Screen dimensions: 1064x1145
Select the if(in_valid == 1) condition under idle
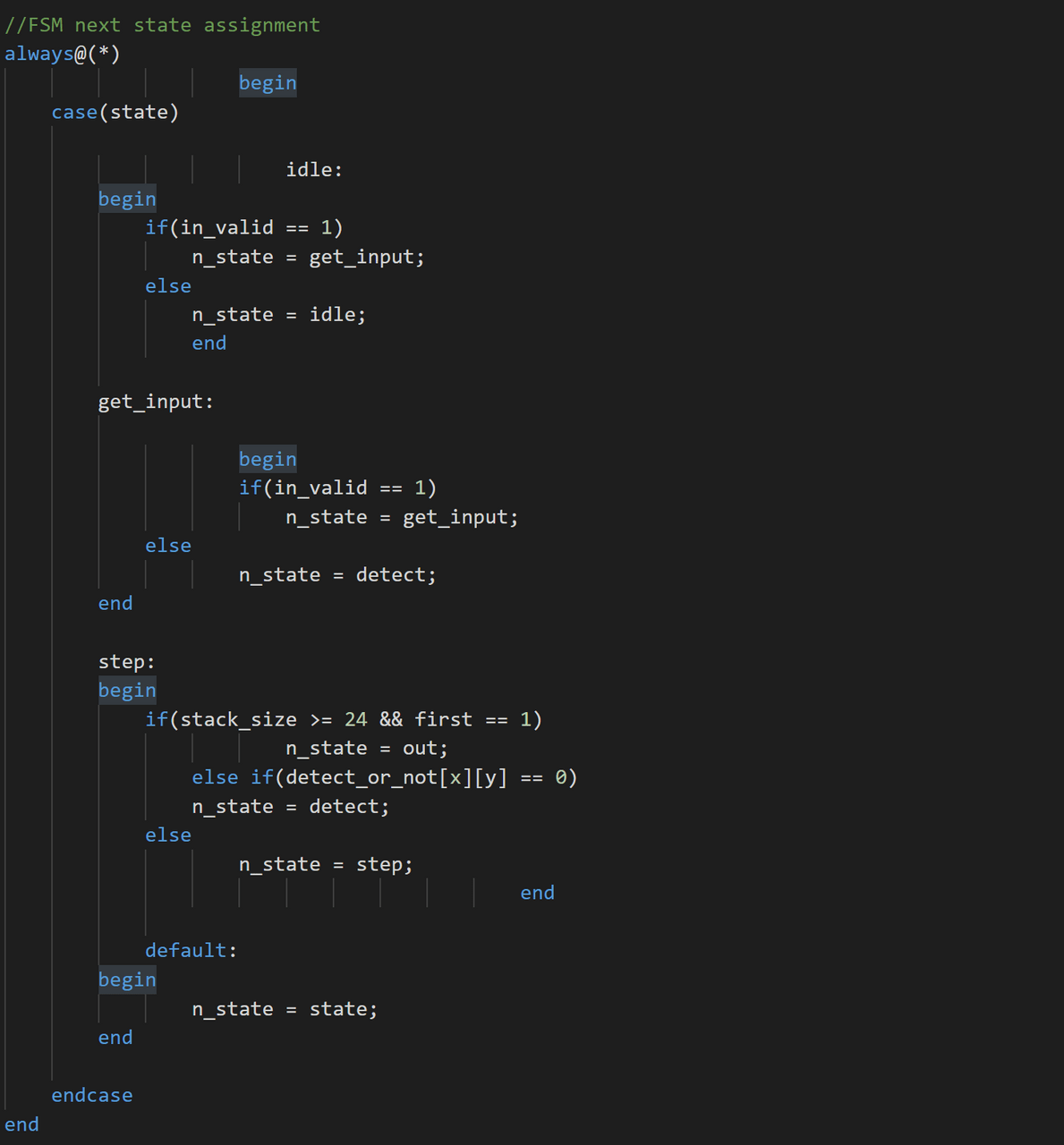tap(244, 227)
